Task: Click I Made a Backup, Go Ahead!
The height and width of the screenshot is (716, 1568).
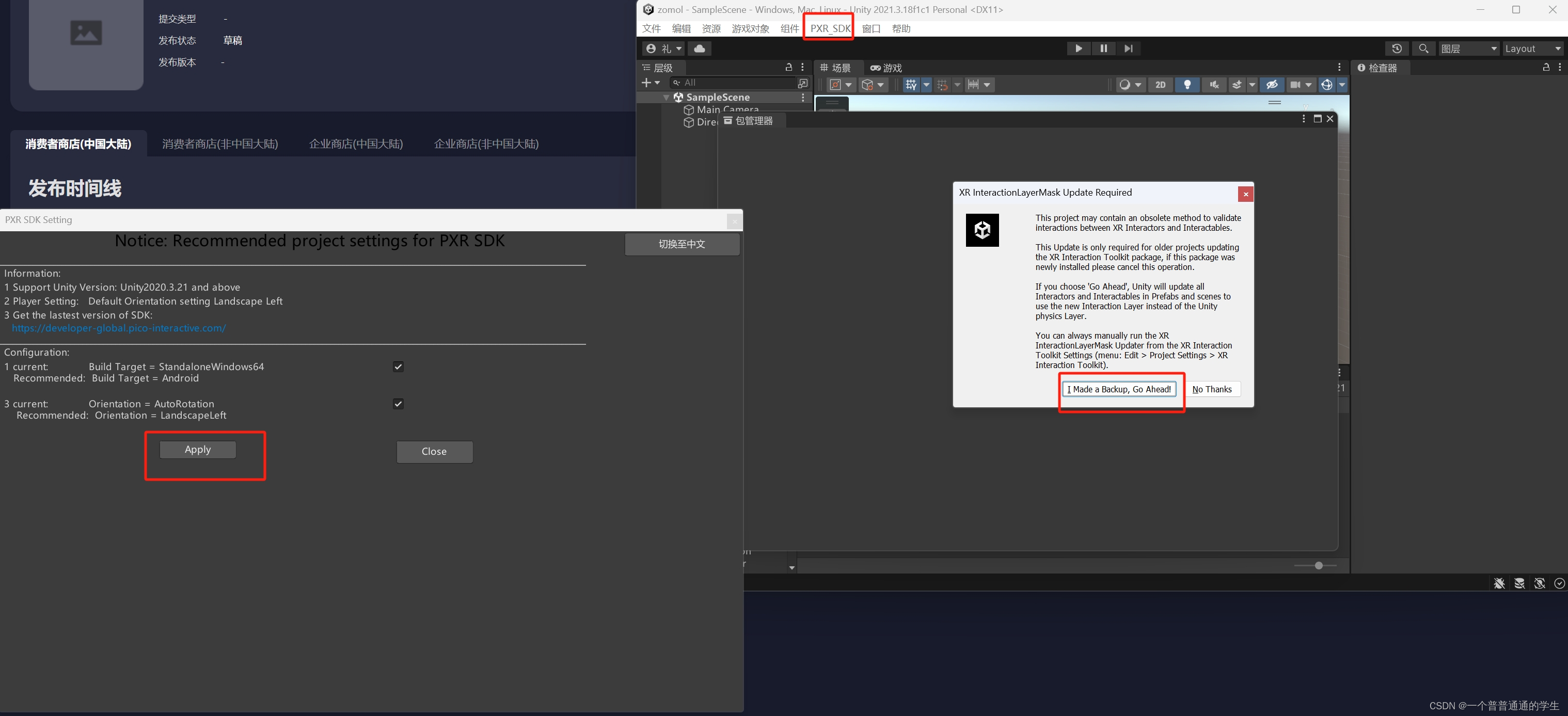Action: (x=1119, y=389)
